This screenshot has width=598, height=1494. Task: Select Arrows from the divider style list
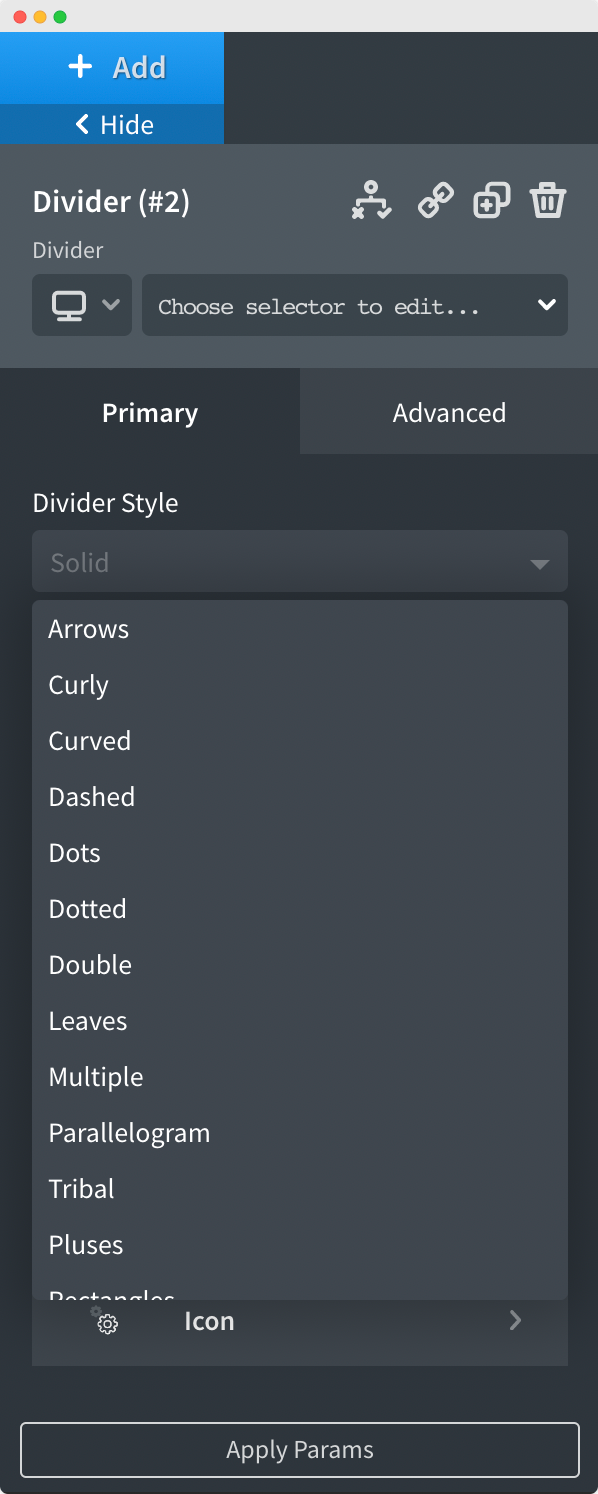click(88, 628)
